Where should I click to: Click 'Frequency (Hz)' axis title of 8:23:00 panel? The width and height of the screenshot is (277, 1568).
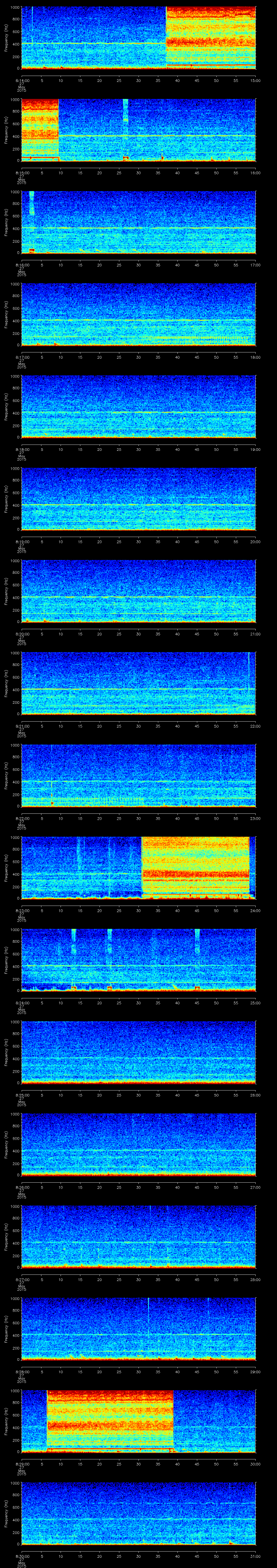6,869
